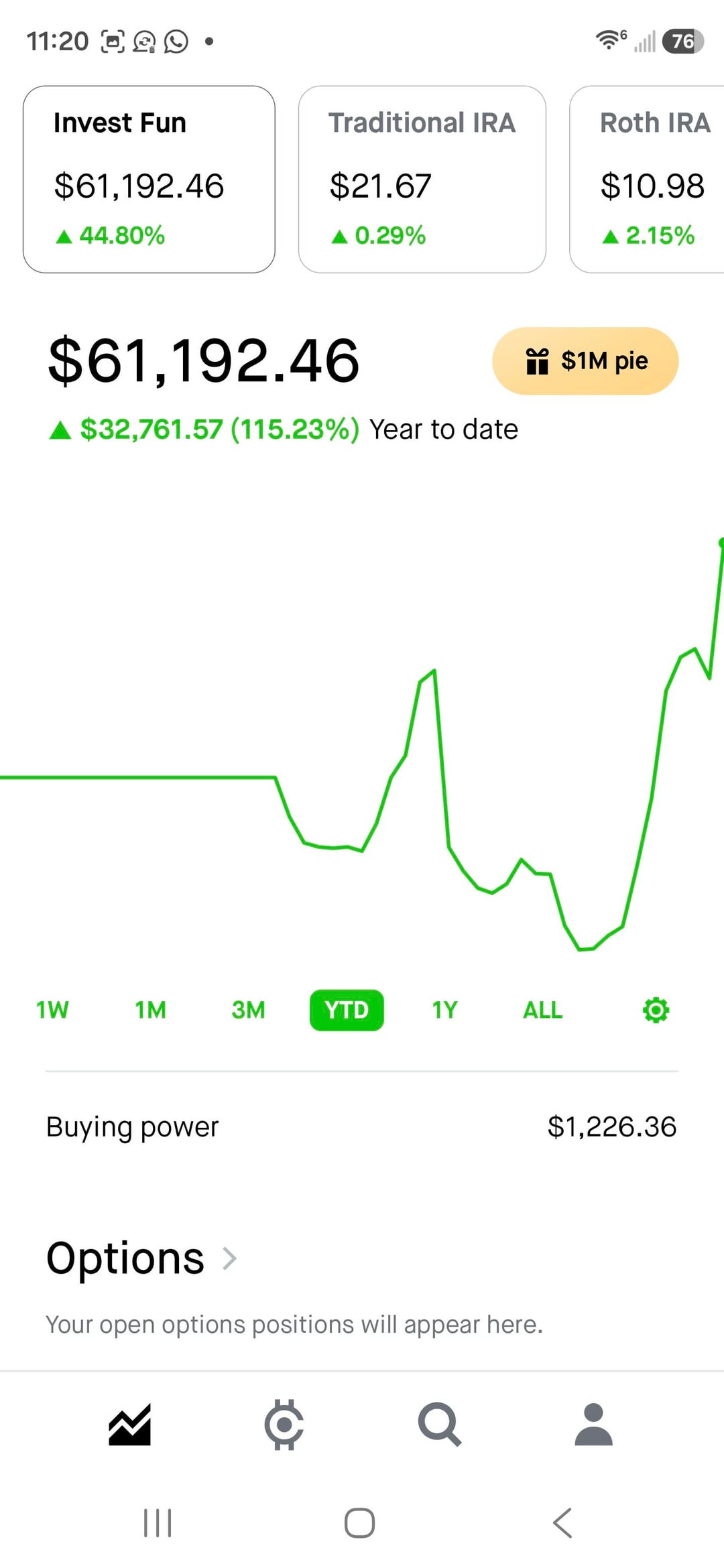Open the investing chart tab icon

129,1424
